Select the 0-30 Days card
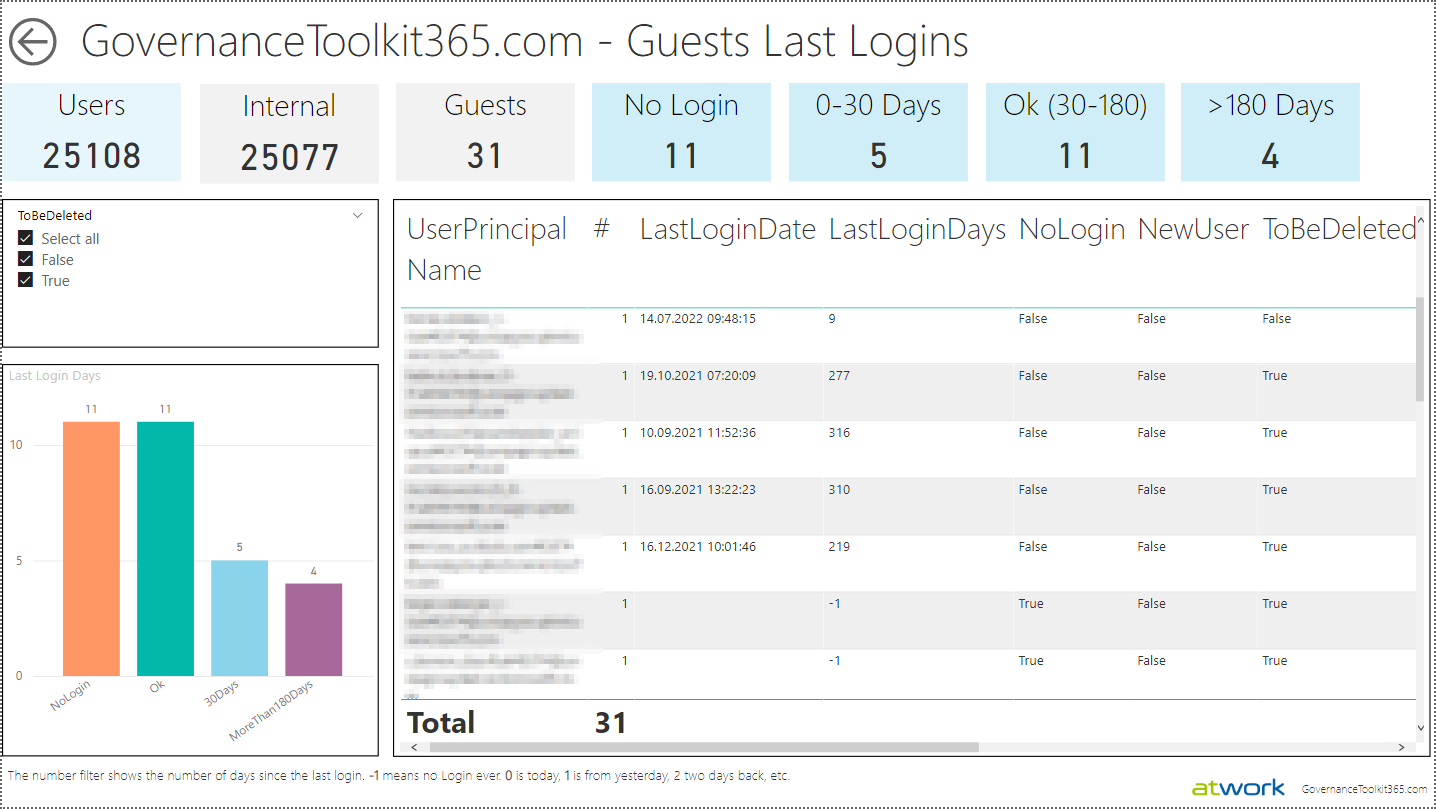 tap(878, 132)
